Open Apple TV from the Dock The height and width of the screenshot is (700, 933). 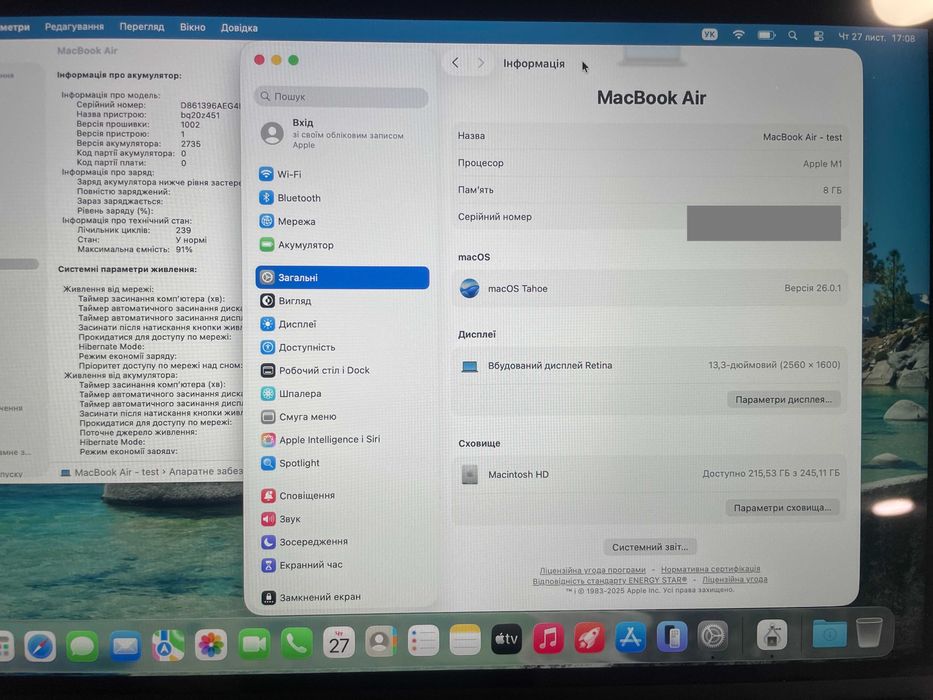506,640
